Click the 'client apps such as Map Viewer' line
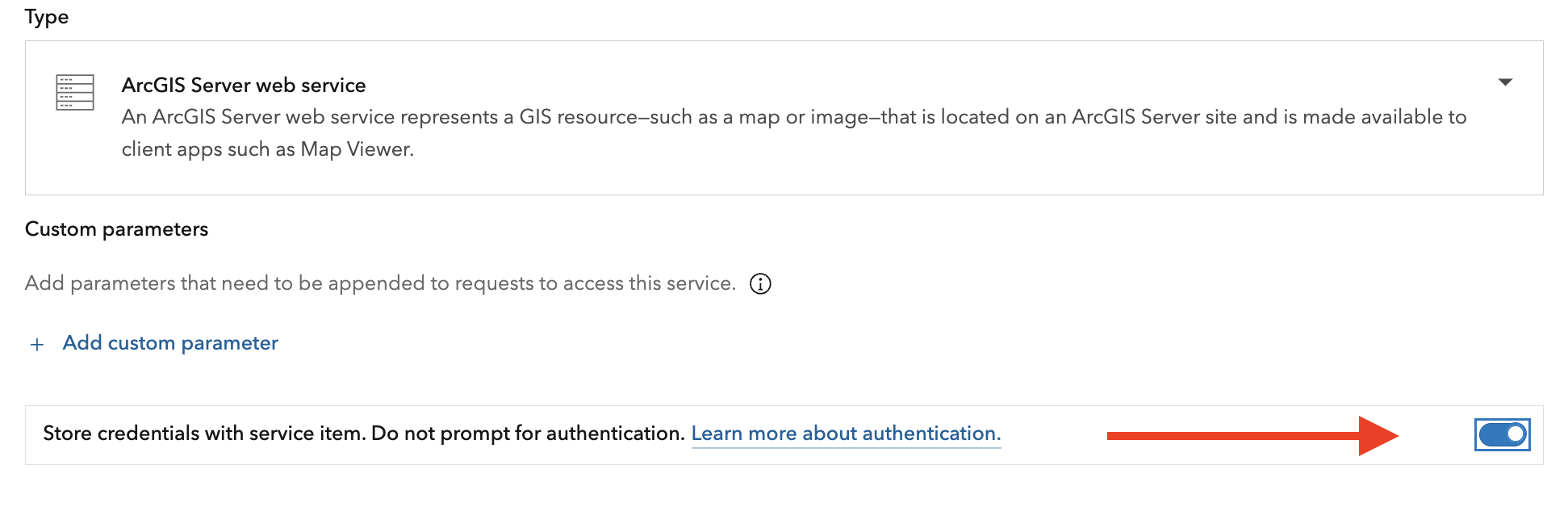This screenshot has height=528, width=1568. 268,149
